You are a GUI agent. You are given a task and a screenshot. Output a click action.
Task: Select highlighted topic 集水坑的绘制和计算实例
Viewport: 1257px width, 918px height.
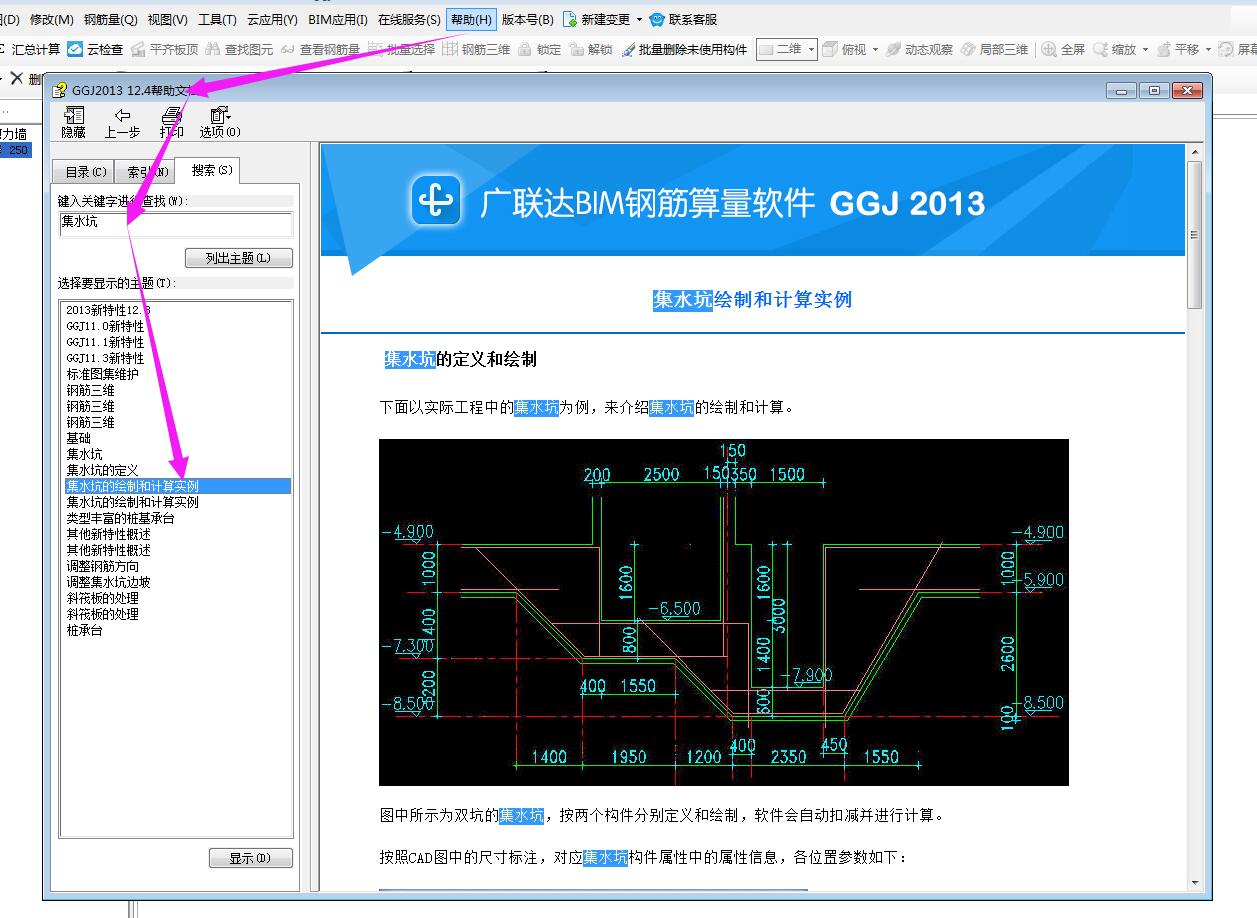[178, 486]
